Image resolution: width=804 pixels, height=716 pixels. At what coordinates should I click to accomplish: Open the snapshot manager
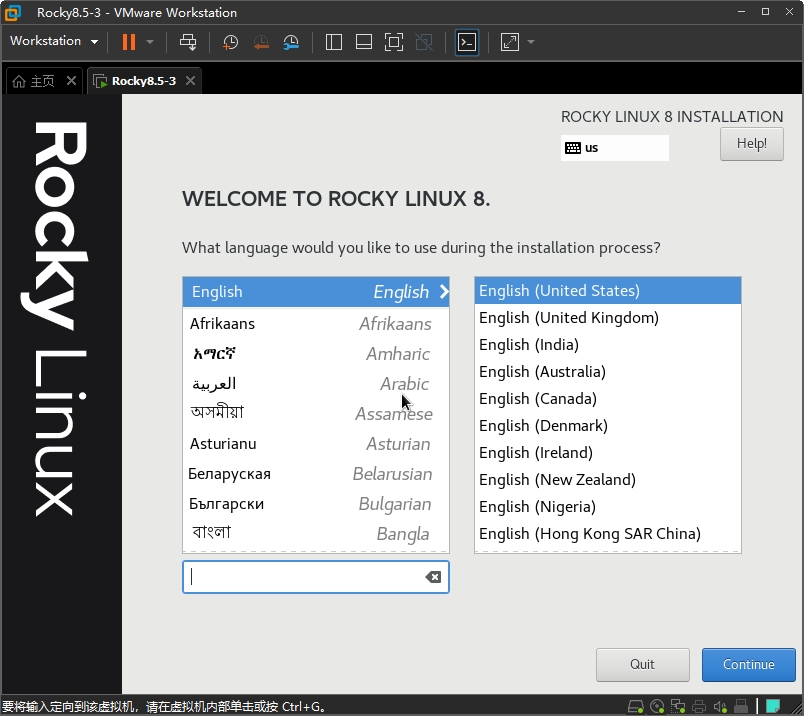coord(291,42)
